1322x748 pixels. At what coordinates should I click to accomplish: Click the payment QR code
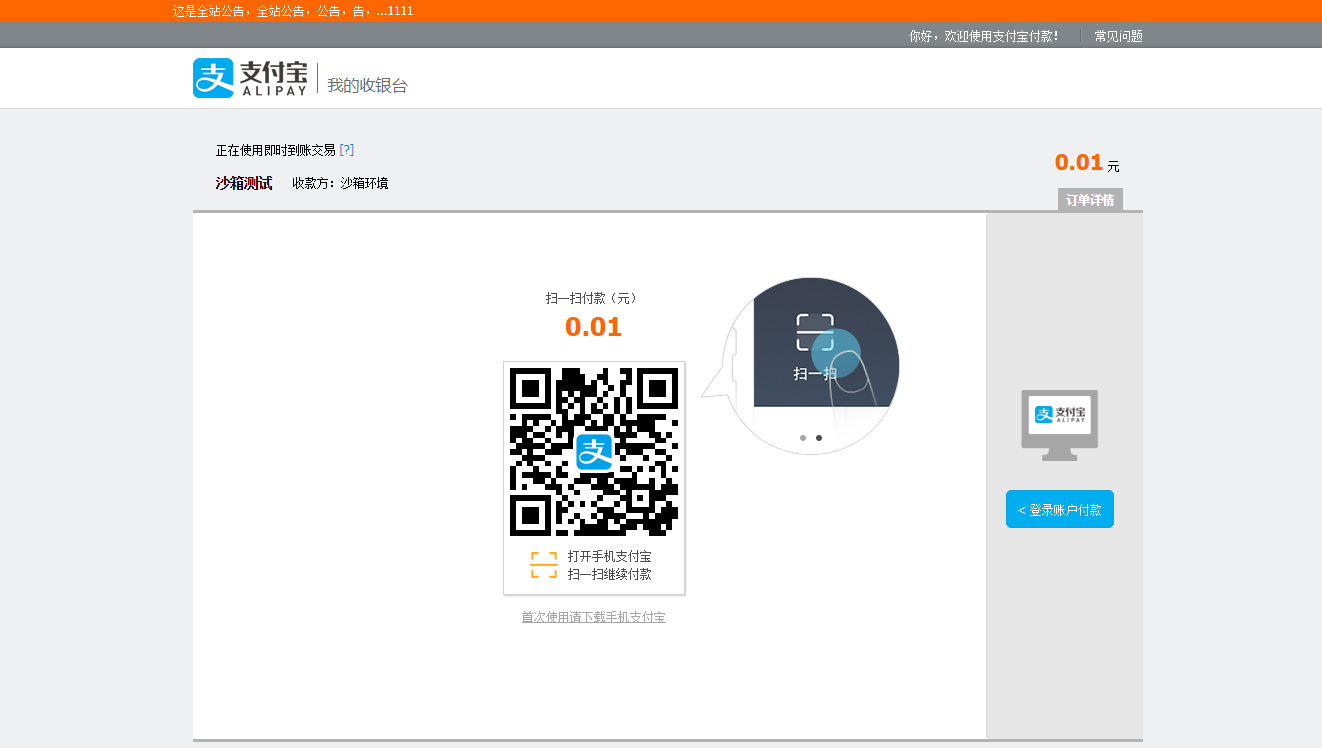coord(594,452)
